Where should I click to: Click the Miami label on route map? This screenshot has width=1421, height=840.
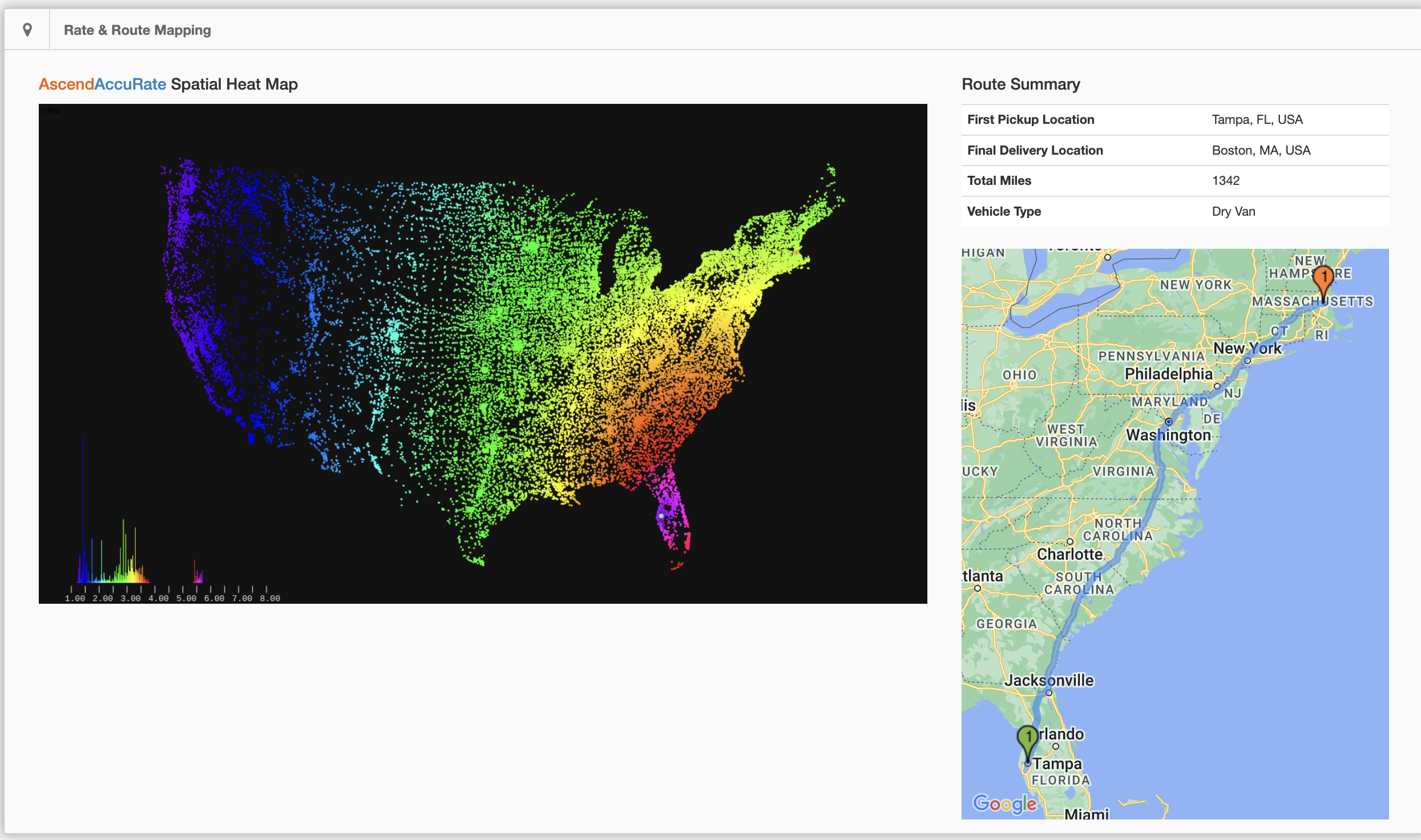(x=1087, y=813)
